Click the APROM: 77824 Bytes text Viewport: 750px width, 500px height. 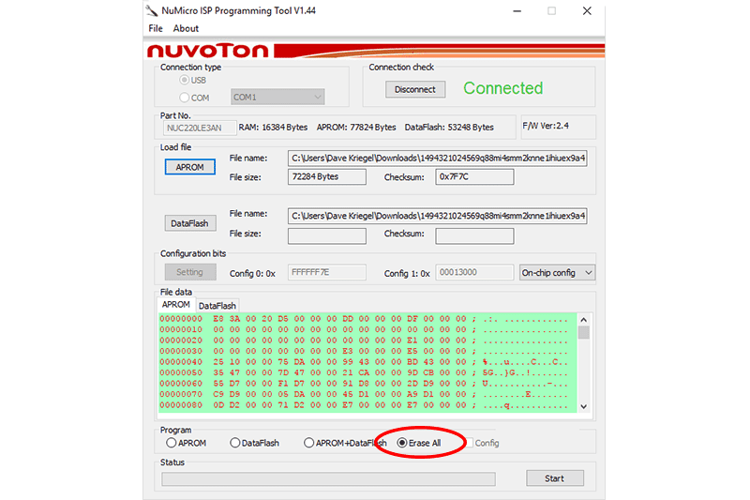coord(356,127)
